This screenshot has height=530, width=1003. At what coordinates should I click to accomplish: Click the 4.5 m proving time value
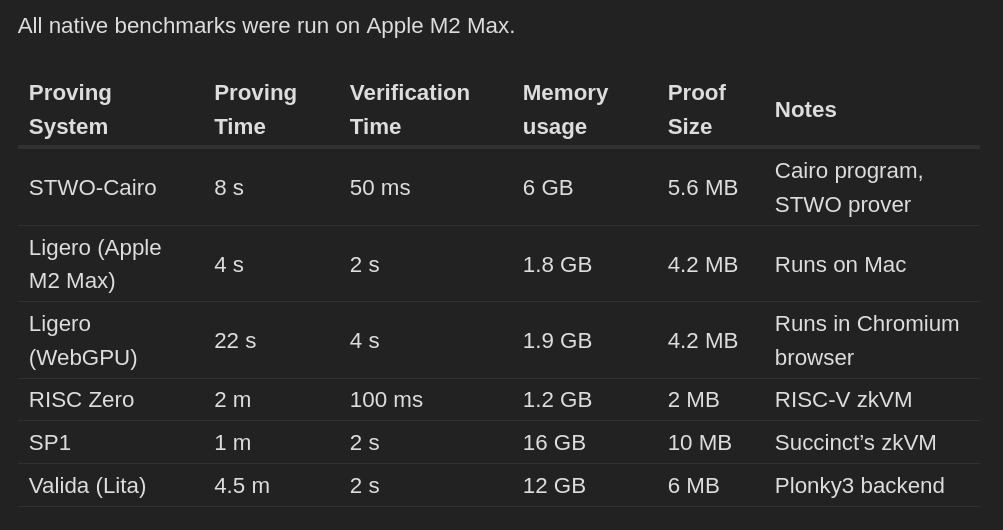[x=242, y=486]
